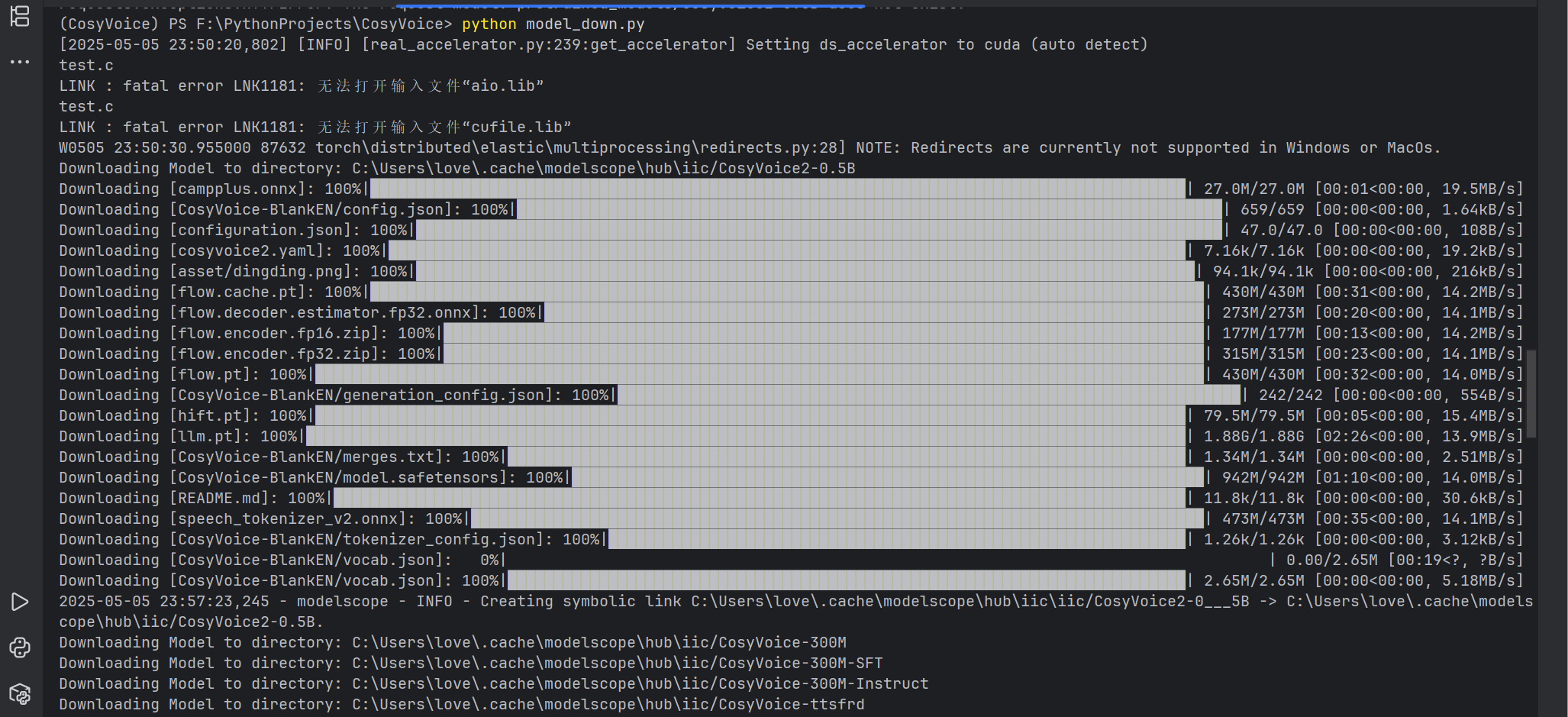Click the error text mentioning "cufile.lib"
The height and width of the screenshot is (717, 1568).
[315, 128]
